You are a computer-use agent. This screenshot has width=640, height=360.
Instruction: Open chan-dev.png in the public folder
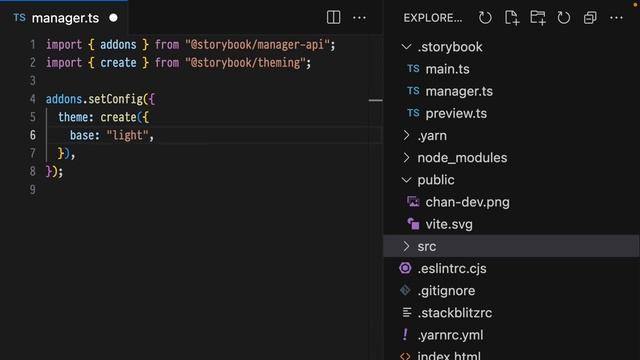click(467, 202)
